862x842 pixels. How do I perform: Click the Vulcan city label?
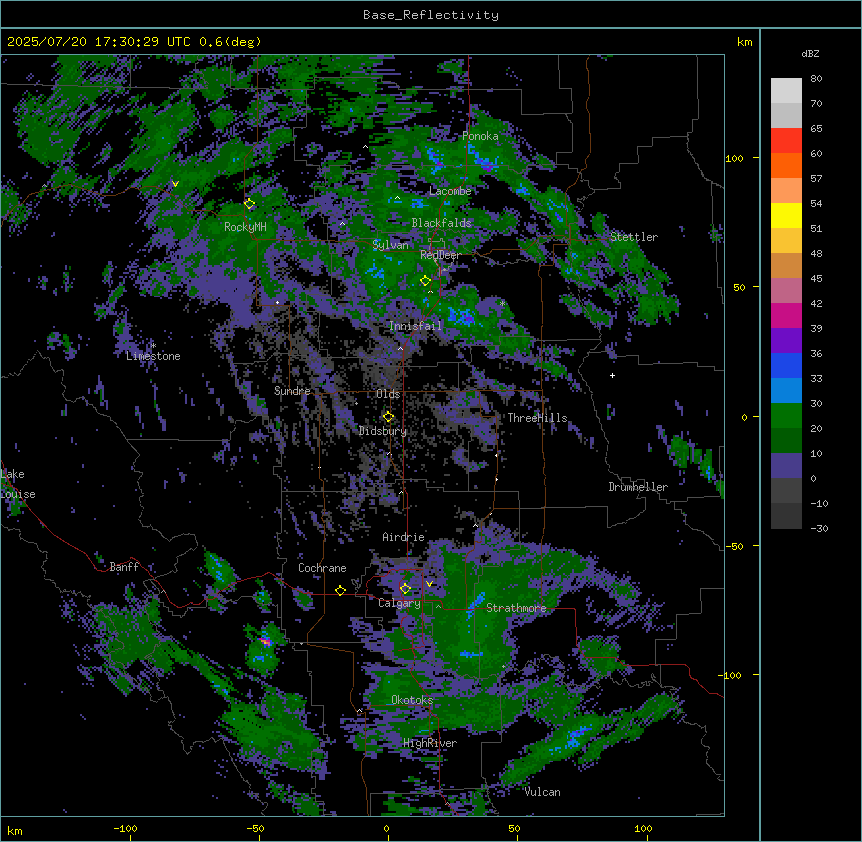click(x=543, y=792)
